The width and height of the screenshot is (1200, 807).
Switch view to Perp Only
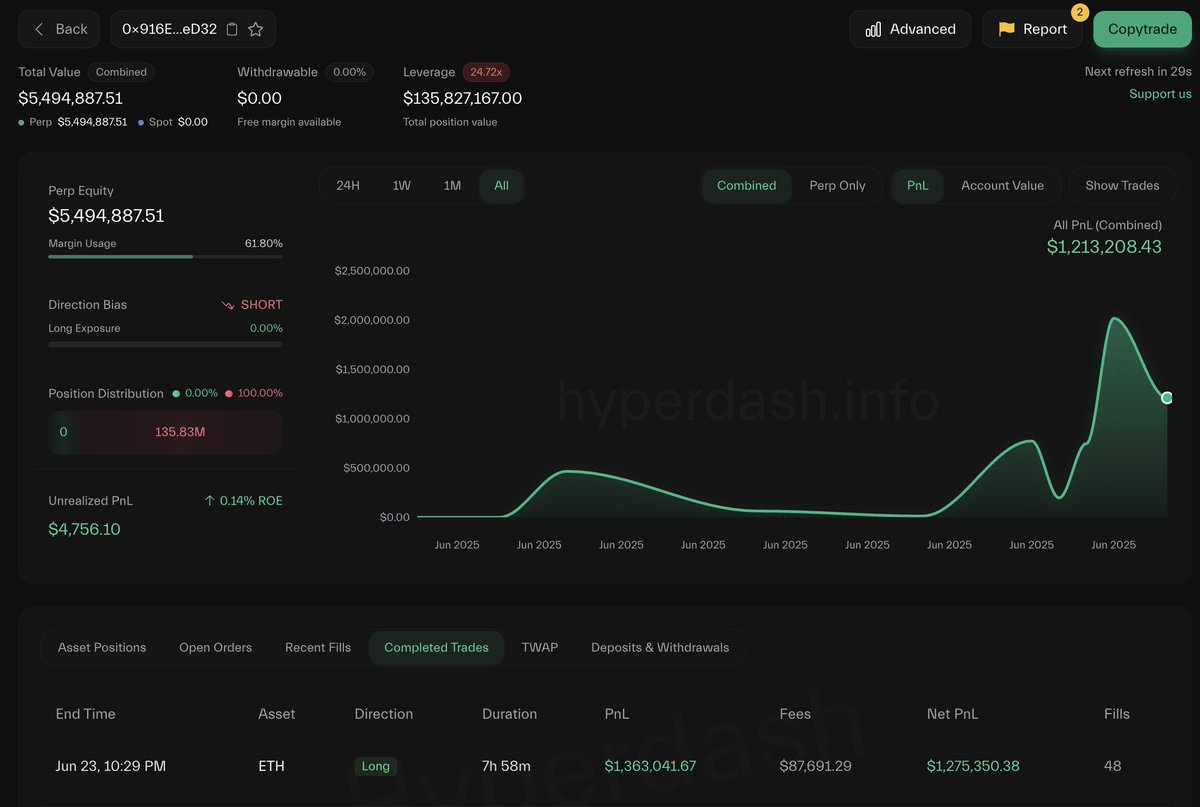click(x=838, y=185)
